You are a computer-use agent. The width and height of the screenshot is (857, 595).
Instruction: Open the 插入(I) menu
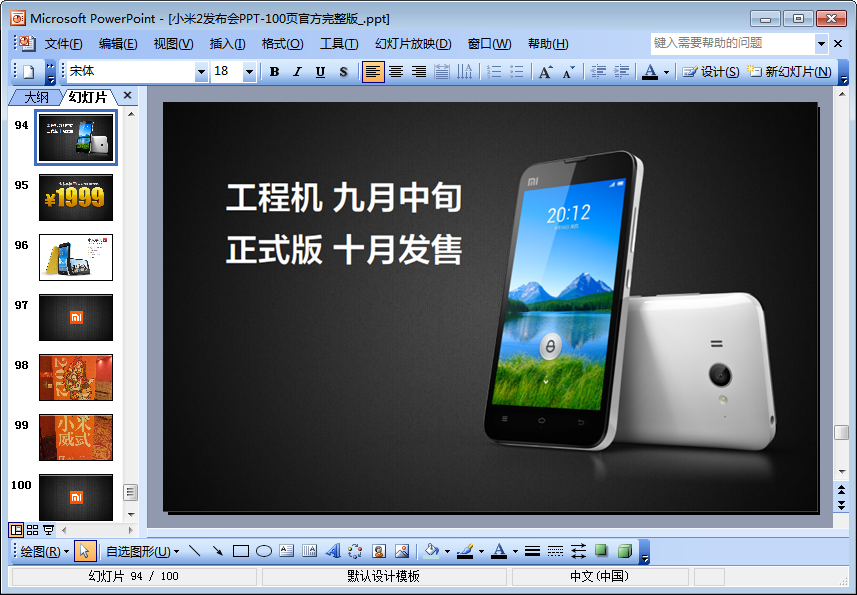(227, 44)
